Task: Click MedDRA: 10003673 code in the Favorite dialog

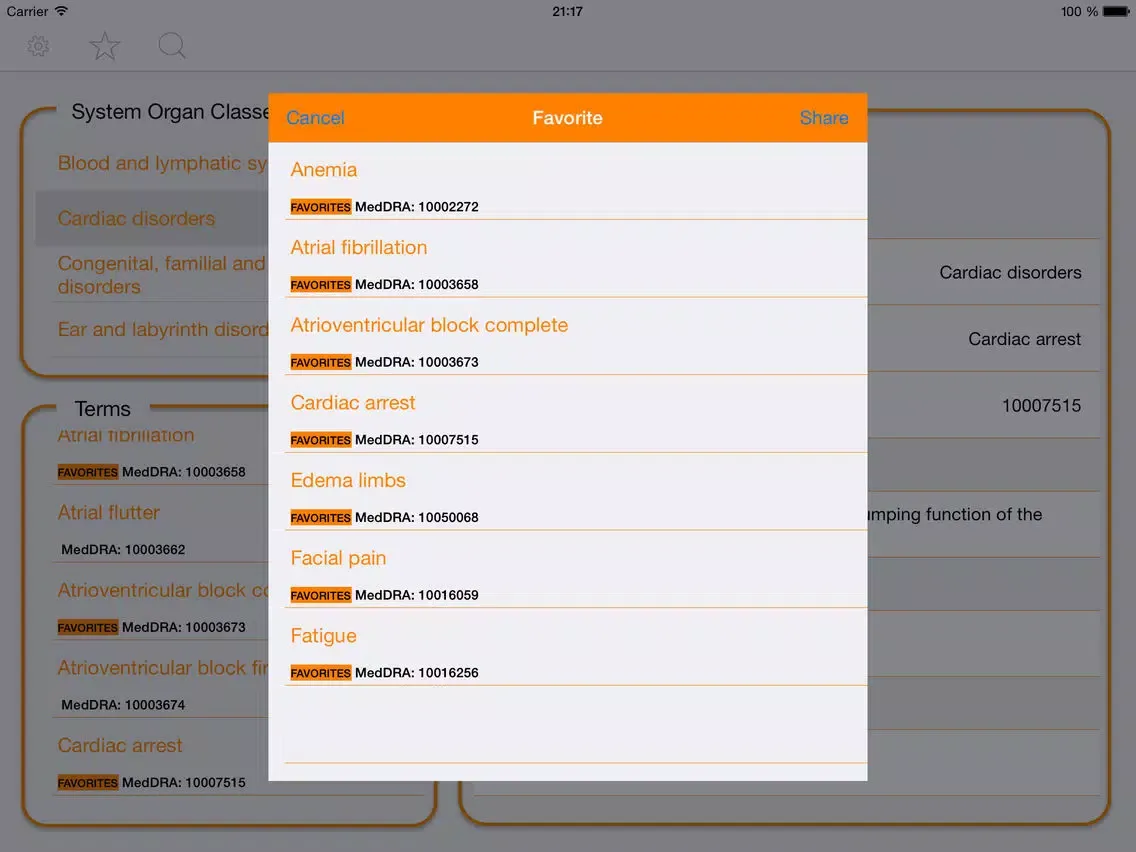Action: (x=417, y=362)
